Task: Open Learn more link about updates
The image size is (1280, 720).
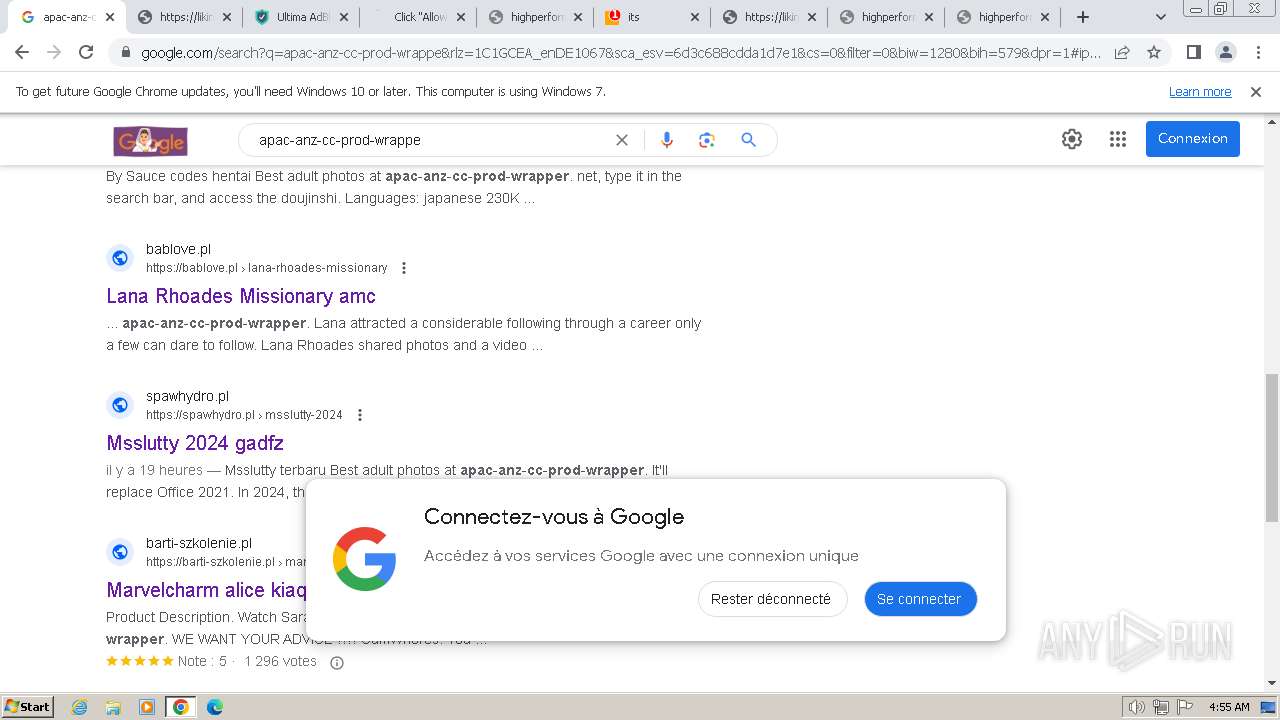Action: [1200, 92]
